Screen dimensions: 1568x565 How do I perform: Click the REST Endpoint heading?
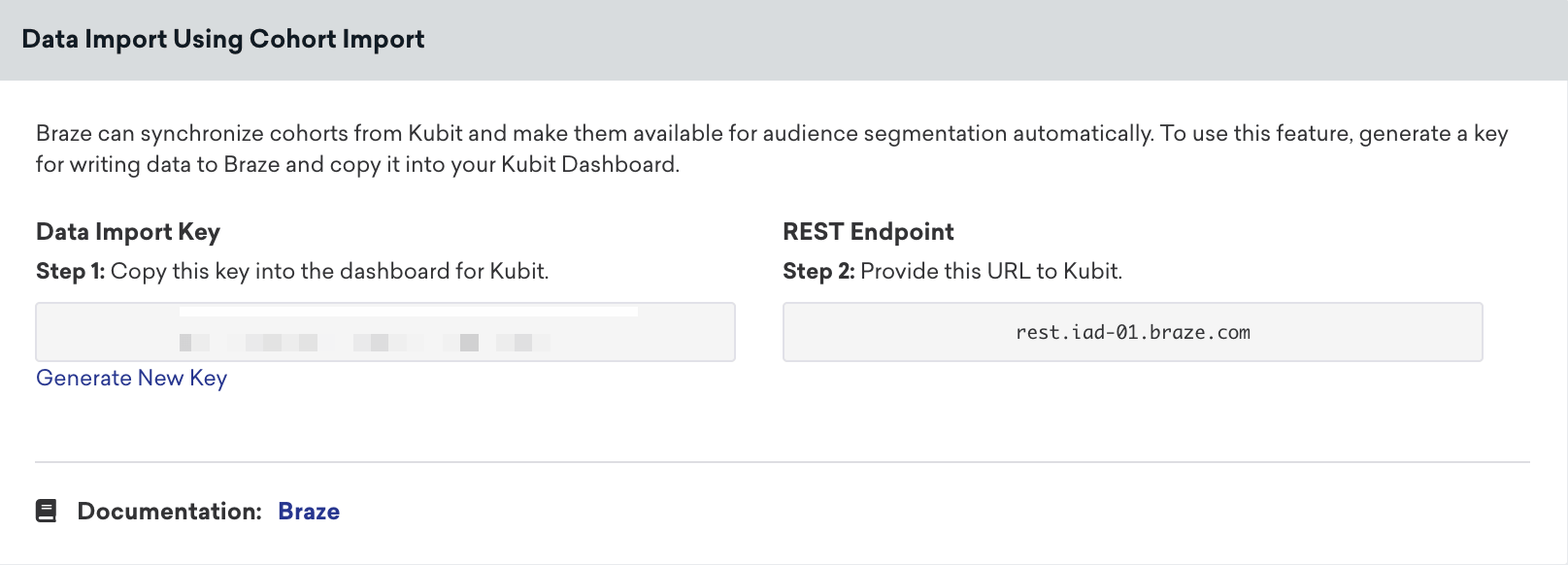click(x=868, y=232)
